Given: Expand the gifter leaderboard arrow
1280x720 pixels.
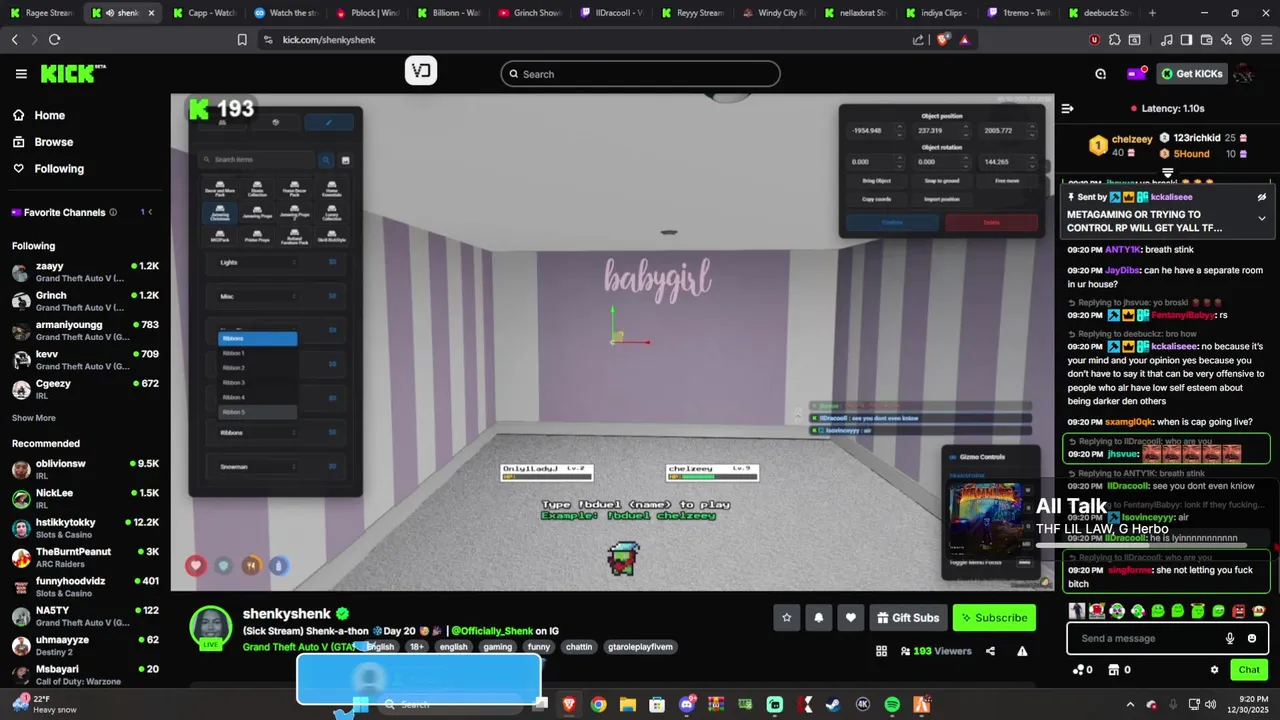Looking at the screenshot, I should 1167,174.
